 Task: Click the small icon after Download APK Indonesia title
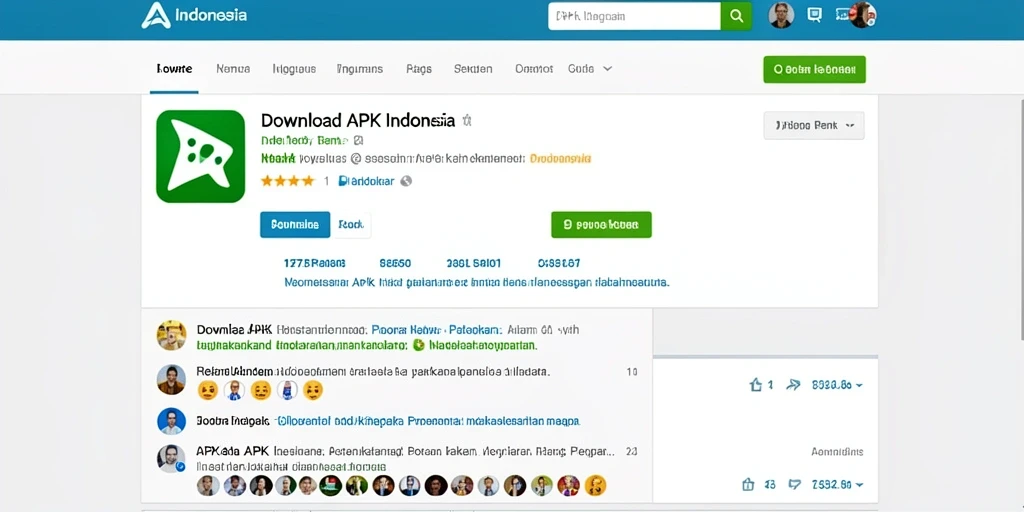click(x=466, y=121)
